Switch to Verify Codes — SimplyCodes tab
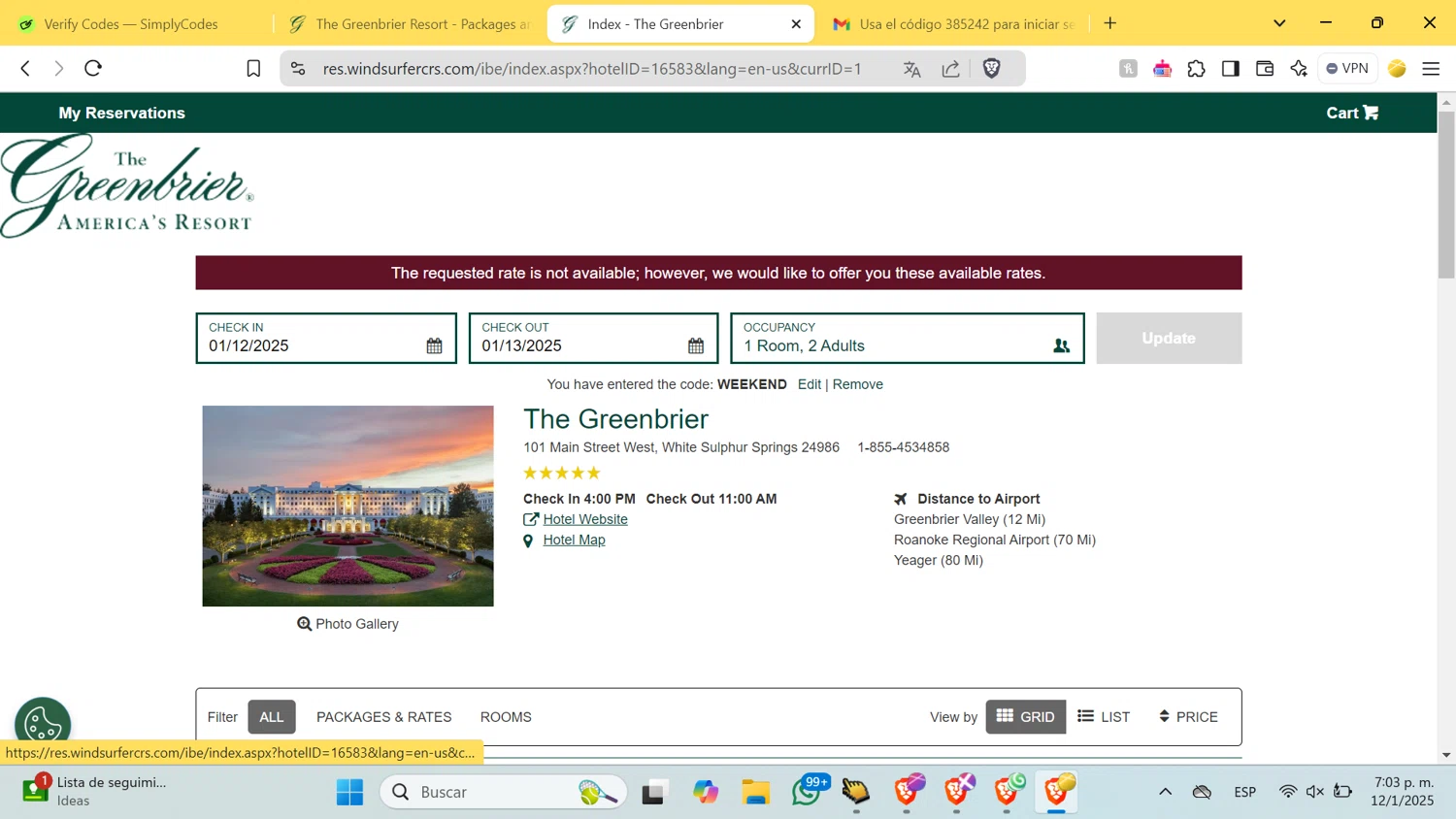This screenshot has width=1456, height=819. pos(130,24)
